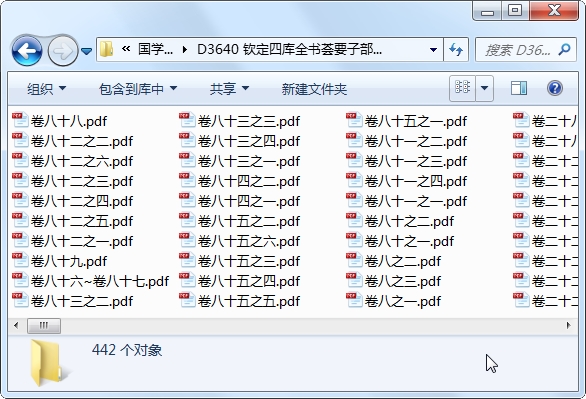Select PDF icon of 卷八十二之六.pdf
The width and height of the screenshot is (586, 399).
20,160
